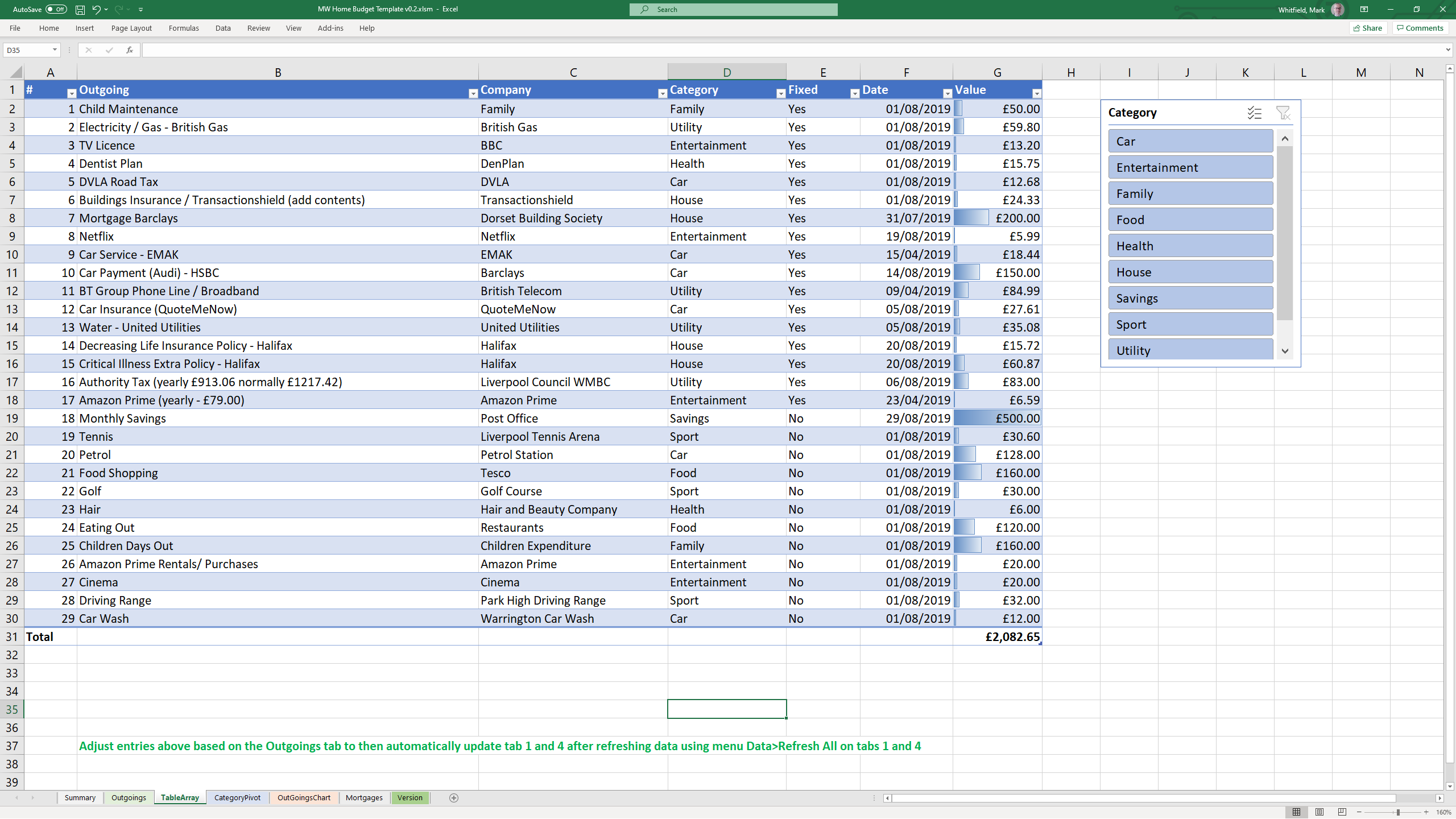Toggle the slicer Multi-Select icon
1456x819 pixels.
click(x=1255, y=113)
